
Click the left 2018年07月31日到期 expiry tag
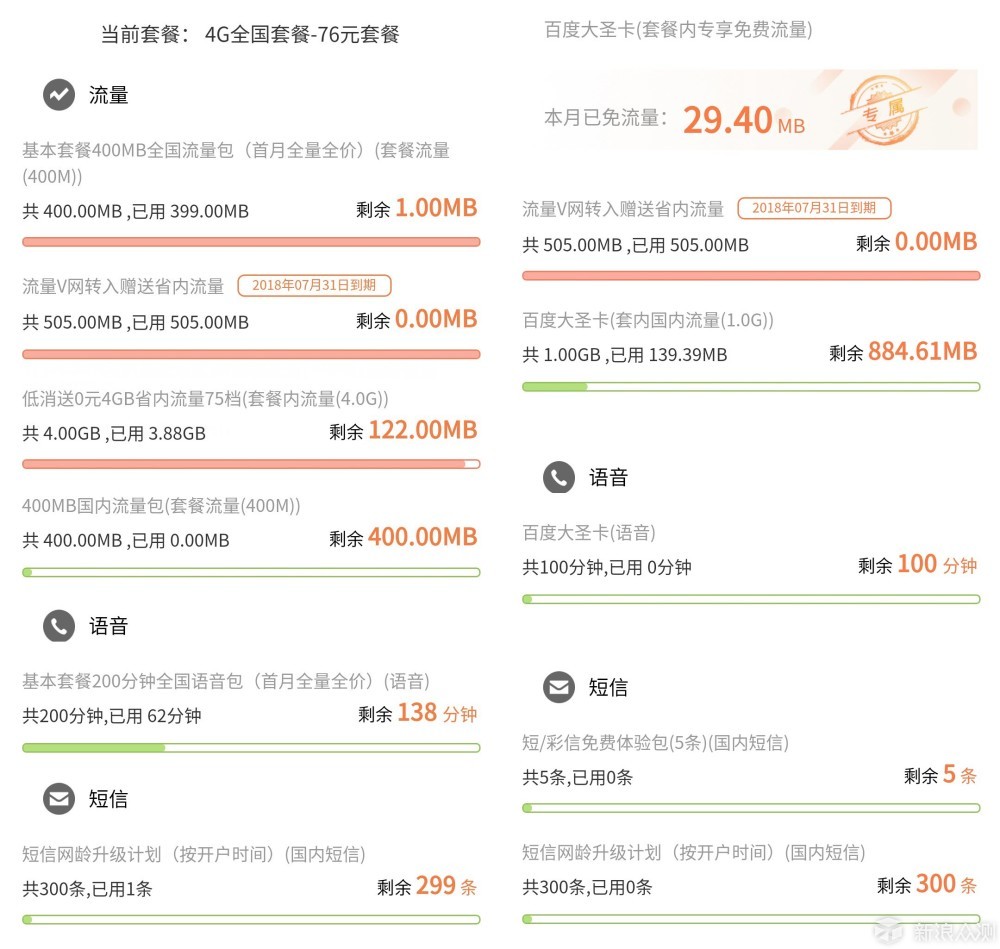click(x=314, y=285)
